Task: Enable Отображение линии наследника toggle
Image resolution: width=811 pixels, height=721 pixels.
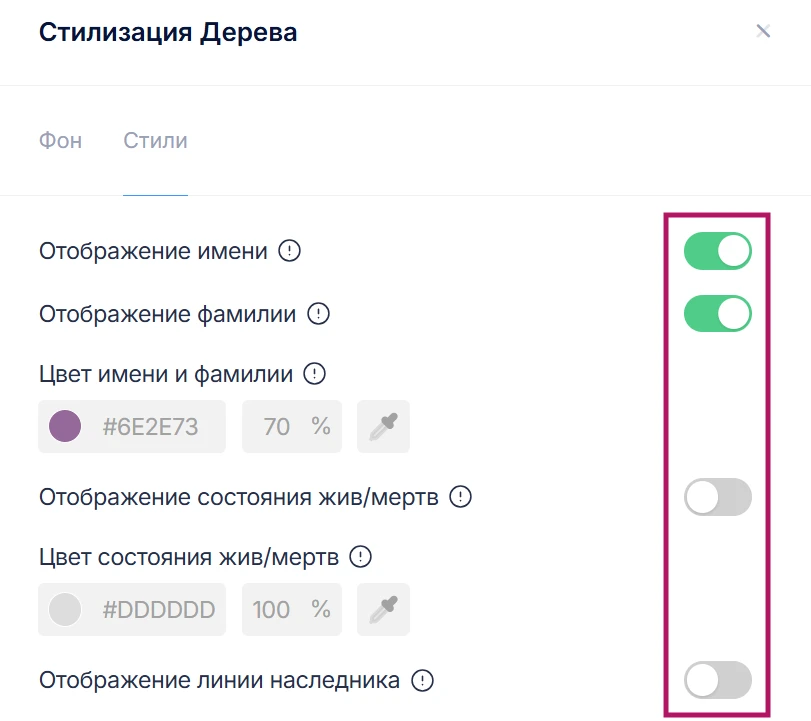Action: 717,681
